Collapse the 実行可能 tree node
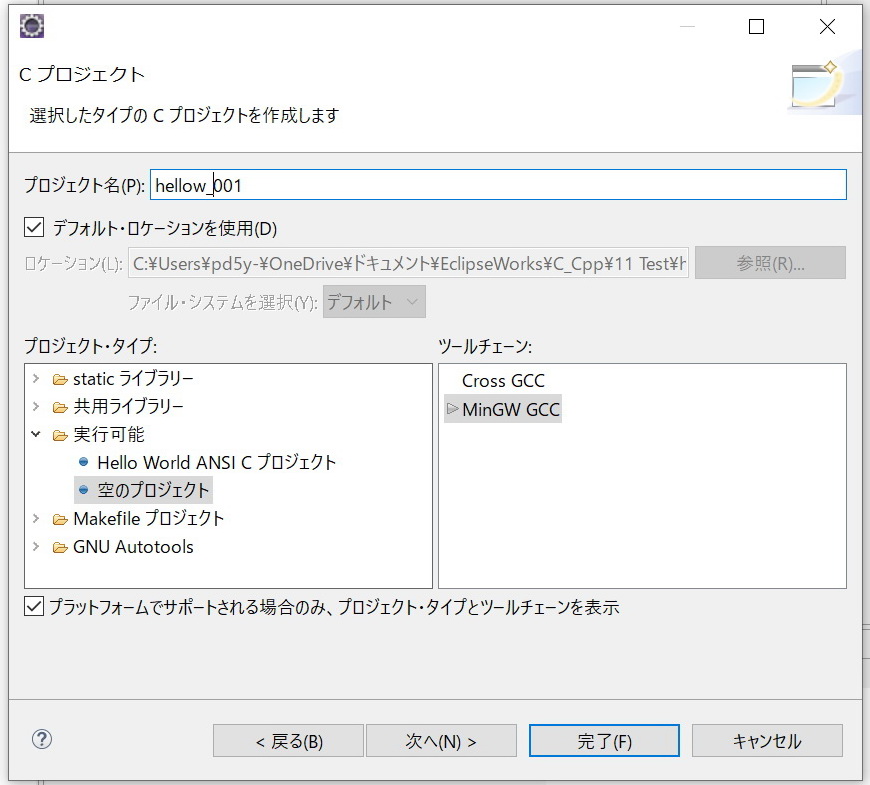Viewport: 870px width, 785px height. (37, 435)
